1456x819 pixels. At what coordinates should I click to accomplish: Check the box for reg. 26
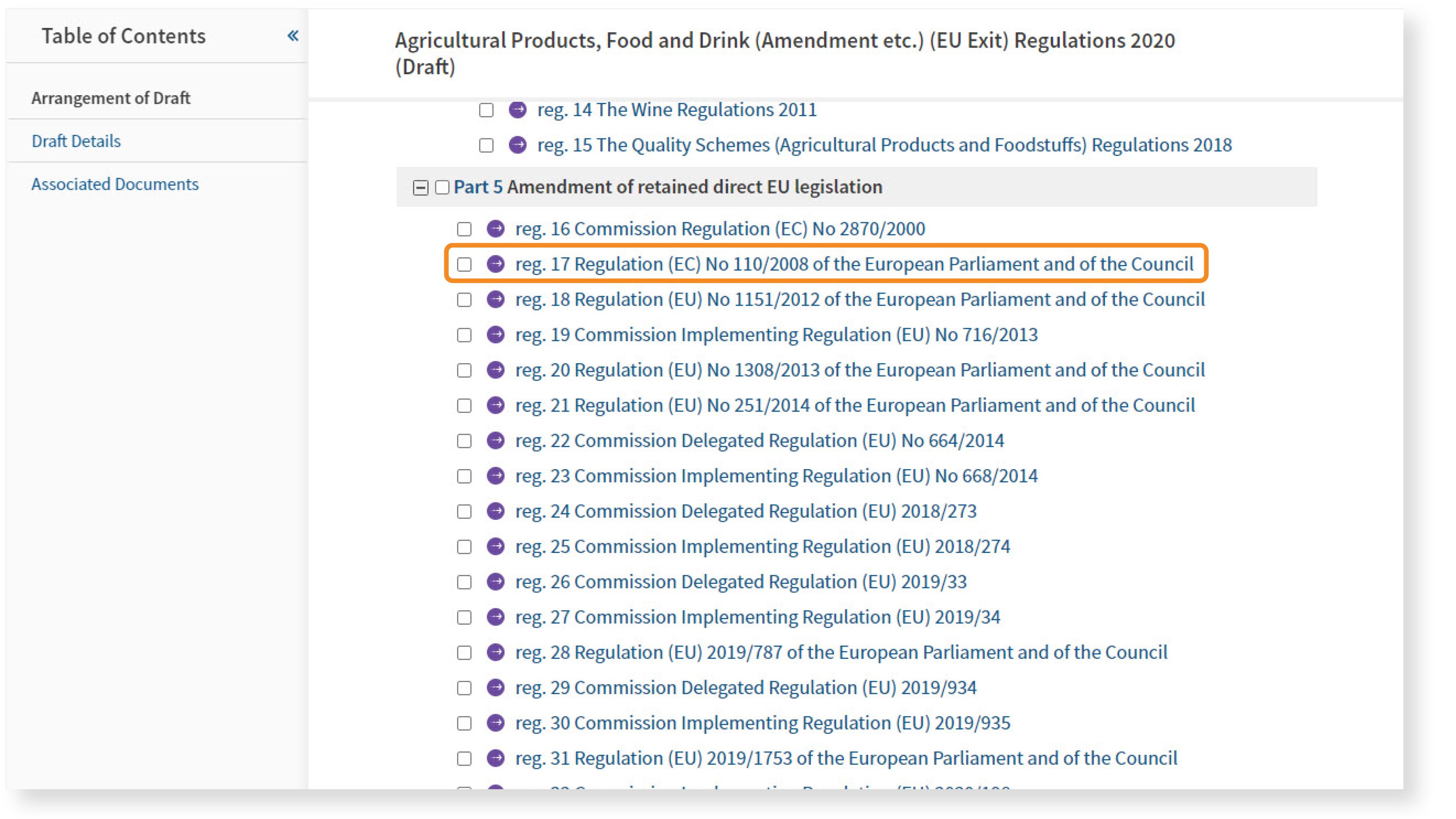[464, 583]
